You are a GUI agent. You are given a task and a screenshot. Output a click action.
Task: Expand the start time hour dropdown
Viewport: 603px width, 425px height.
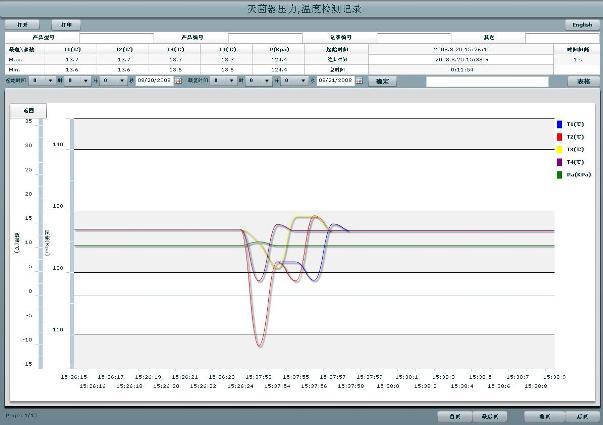[50, 81]
